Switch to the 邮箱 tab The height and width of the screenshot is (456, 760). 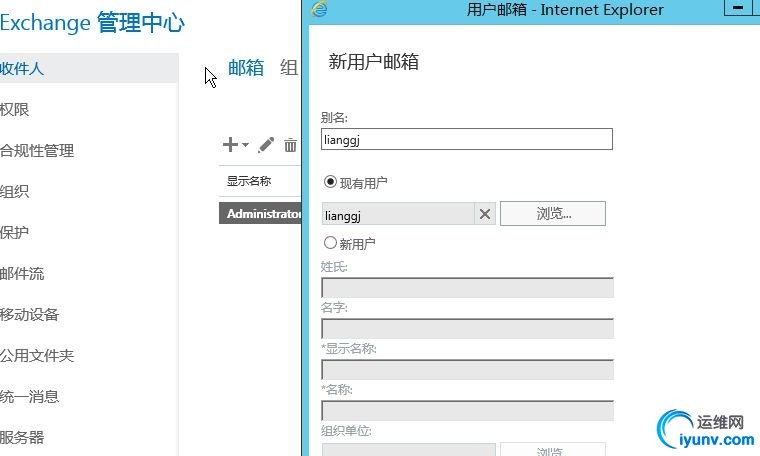(x=246, y=67)
